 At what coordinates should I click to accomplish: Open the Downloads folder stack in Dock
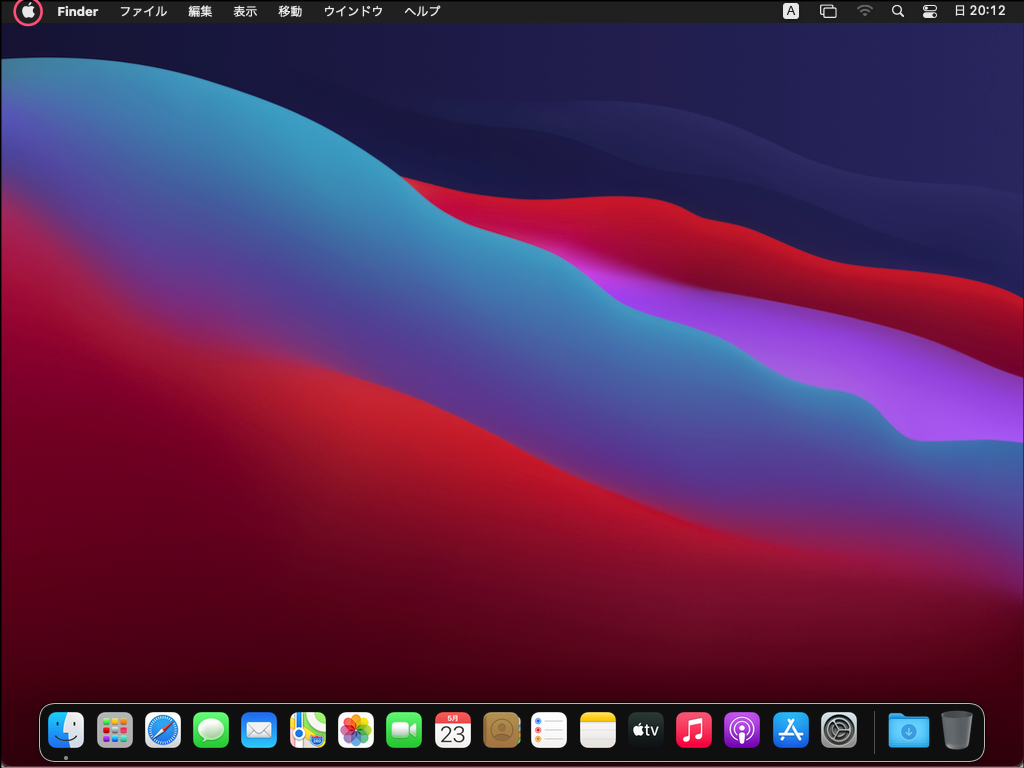[x=908, y=730]
